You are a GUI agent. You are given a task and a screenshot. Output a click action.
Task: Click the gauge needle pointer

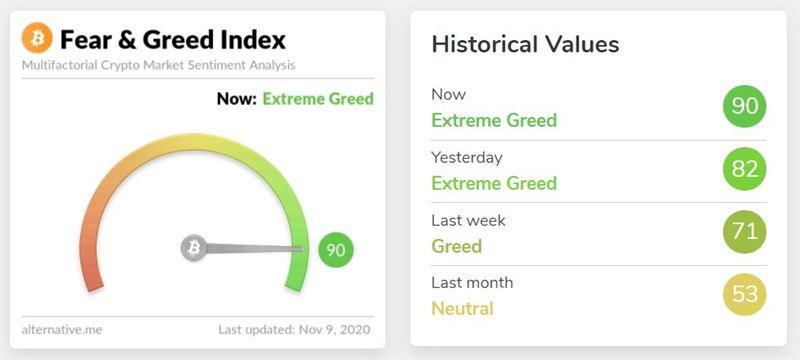point(254,248)
